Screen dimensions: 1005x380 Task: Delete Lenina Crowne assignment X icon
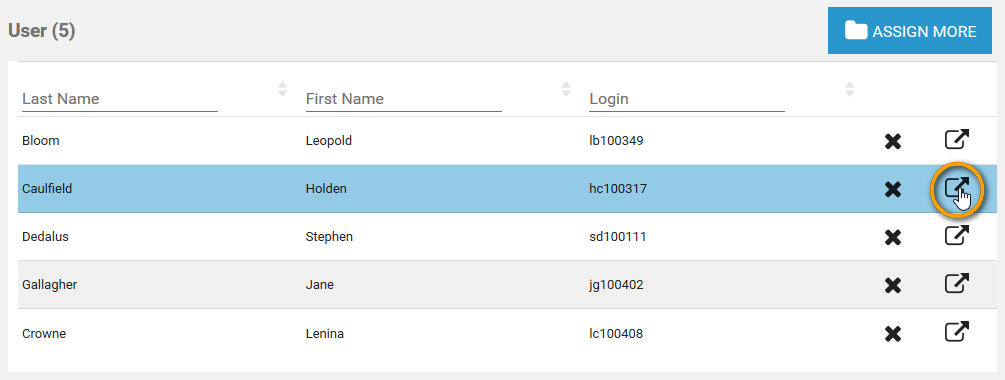click(x=892, y=334)
